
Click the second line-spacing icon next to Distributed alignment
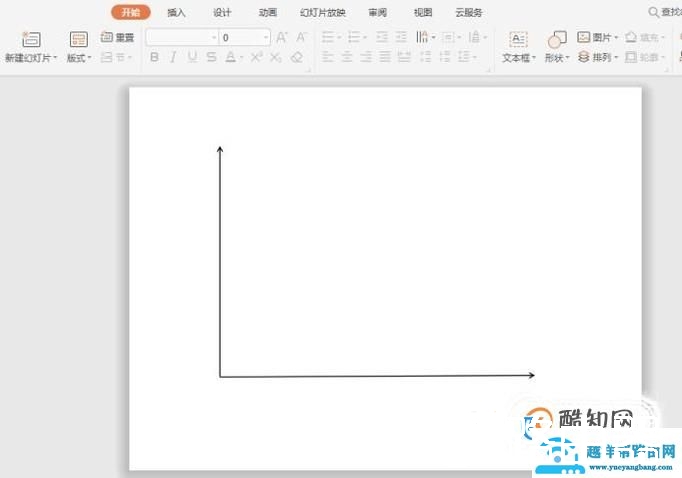(445, 57)
